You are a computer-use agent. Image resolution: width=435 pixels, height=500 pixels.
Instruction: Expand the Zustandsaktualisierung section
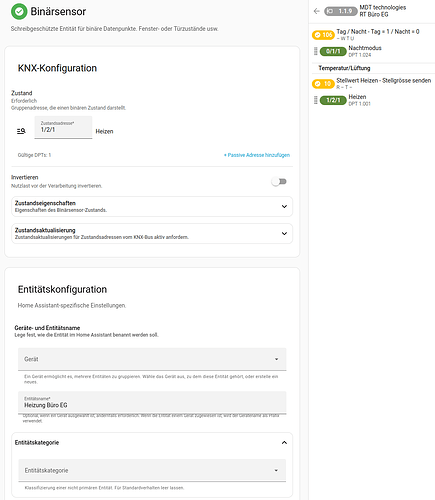pos(152,233)
